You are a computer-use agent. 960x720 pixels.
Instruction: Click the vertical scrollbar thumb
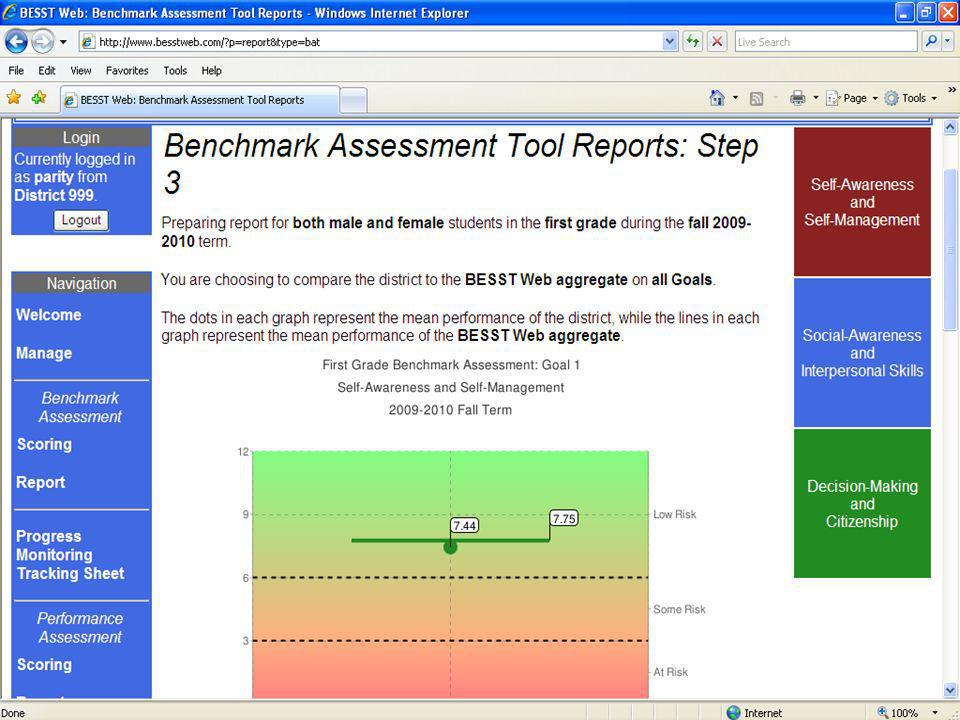[x=950, y=250]
